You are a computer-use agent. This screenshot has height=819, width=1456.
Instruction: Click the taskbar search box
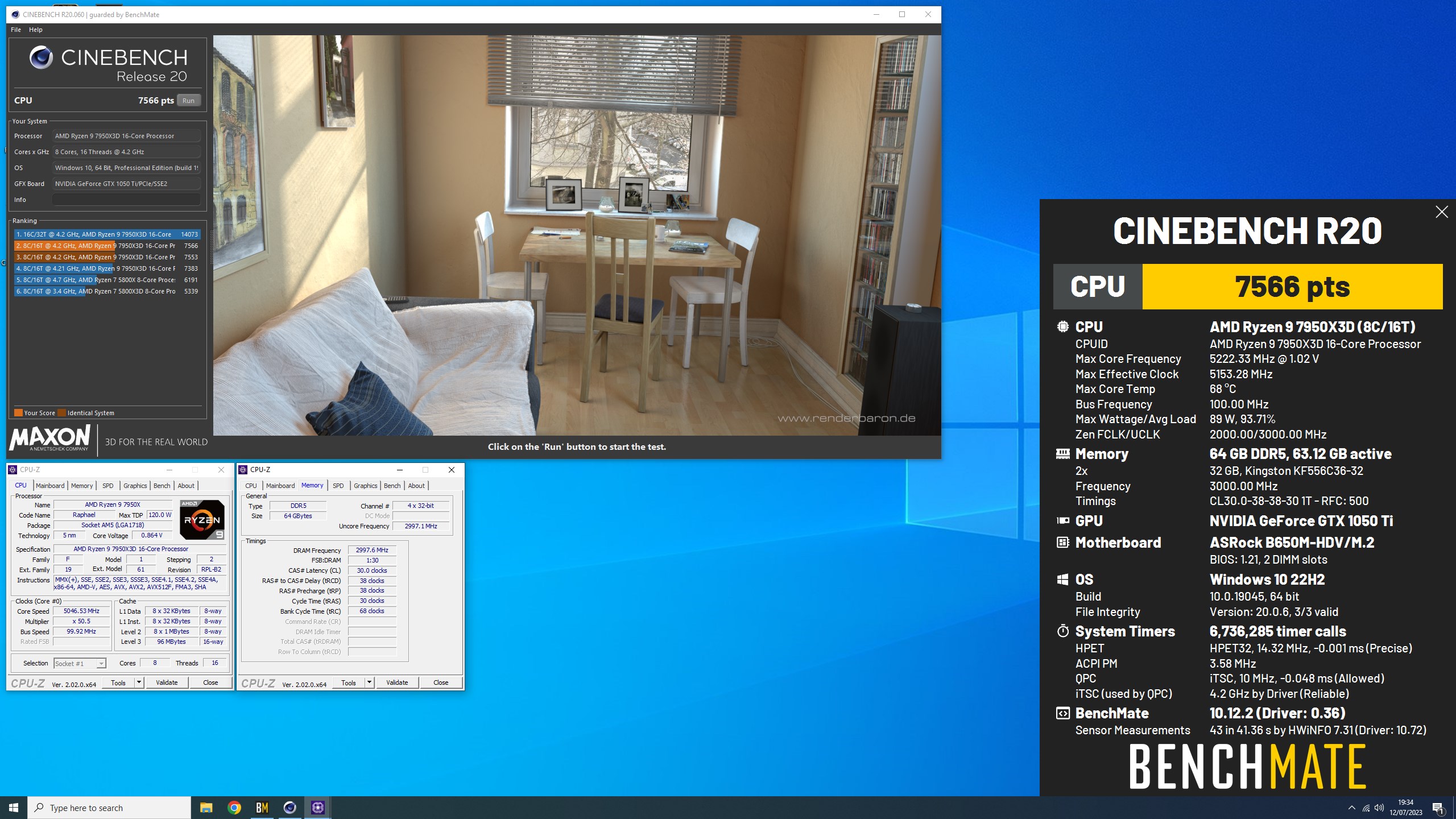[109, 808]
